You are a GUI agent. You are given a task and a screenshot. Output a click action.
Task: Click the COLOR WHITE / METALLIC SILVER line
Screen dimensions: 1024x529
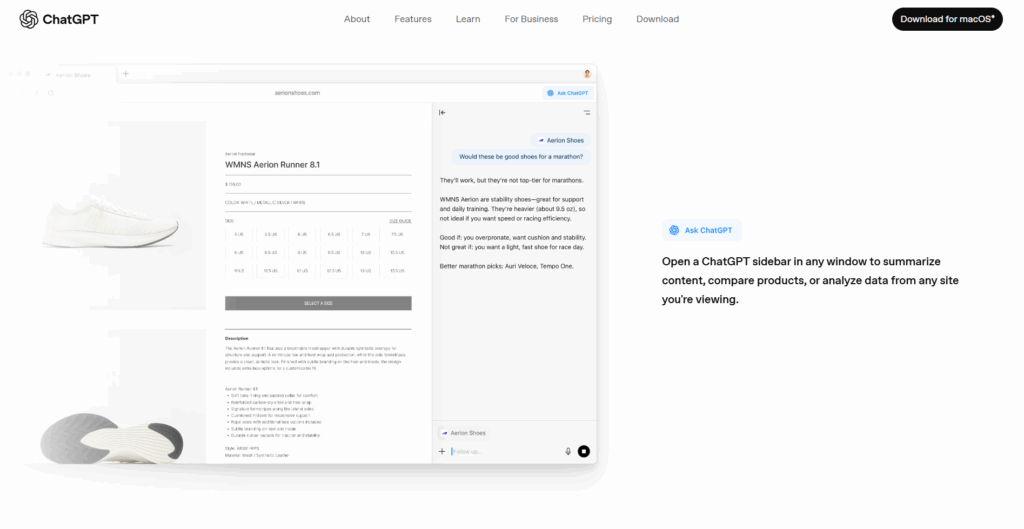pos(265,202)
